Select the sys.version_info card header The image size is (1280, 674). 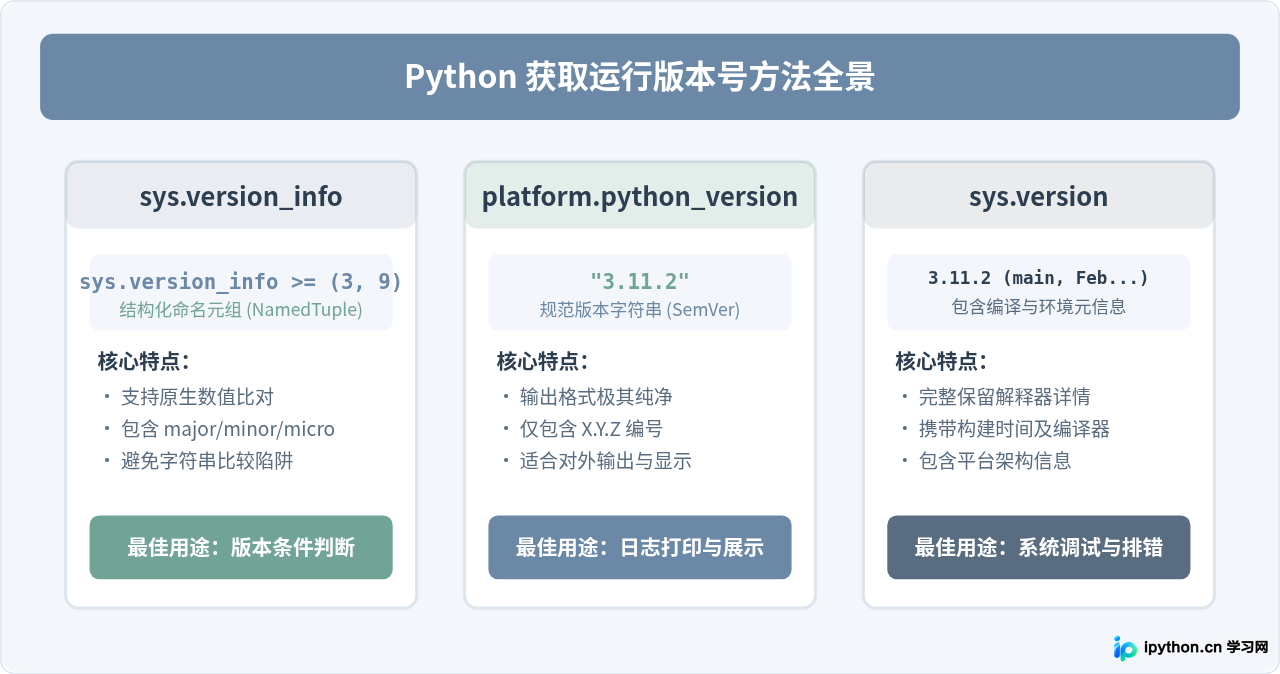[241, 196]
